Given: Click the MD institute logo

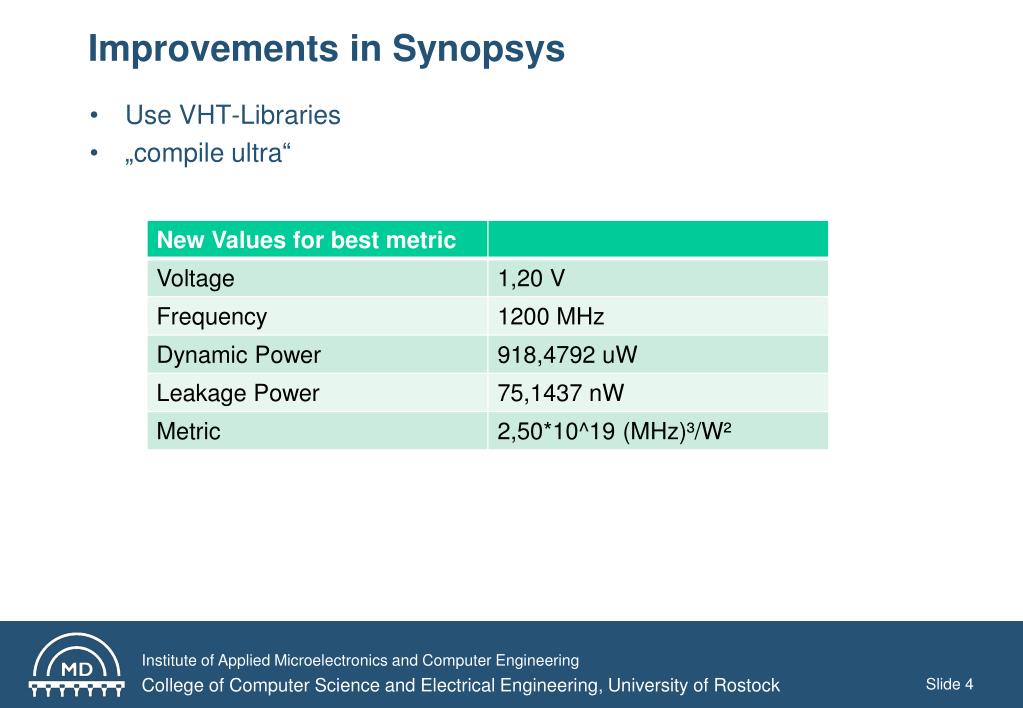Looking at the screenshot, I should tap(76, 665).
